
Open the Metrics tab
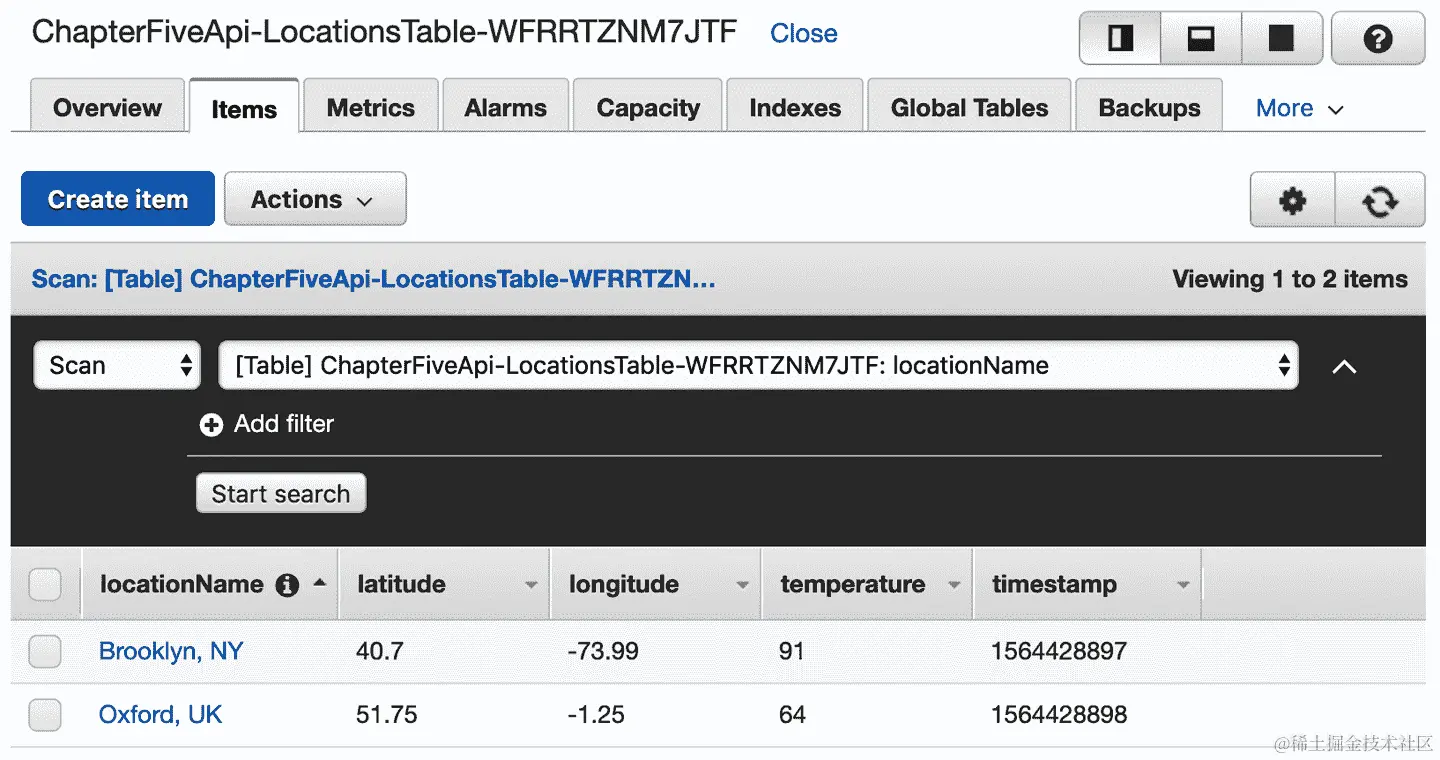click(371, 107)
